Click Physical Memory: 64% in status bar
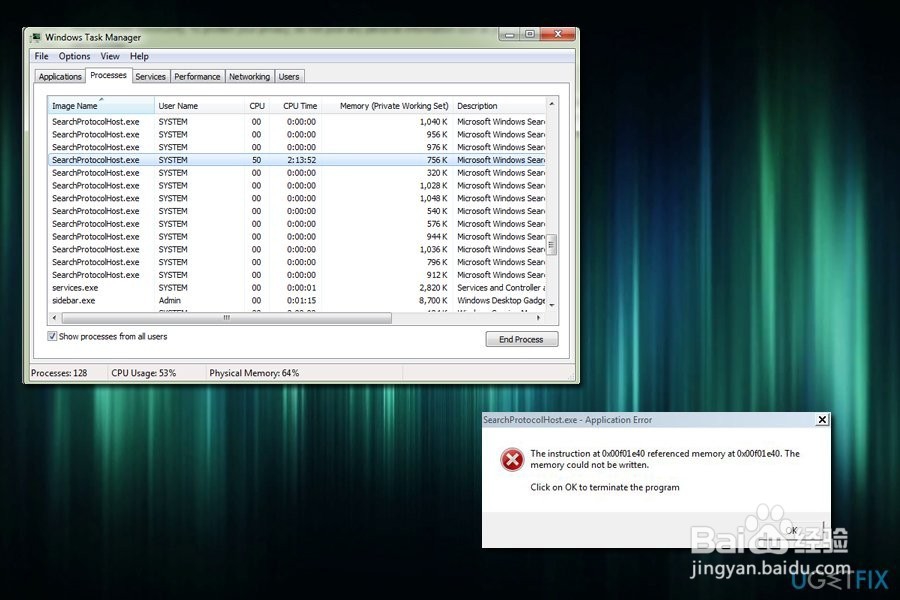 click(x=254, y=373)
